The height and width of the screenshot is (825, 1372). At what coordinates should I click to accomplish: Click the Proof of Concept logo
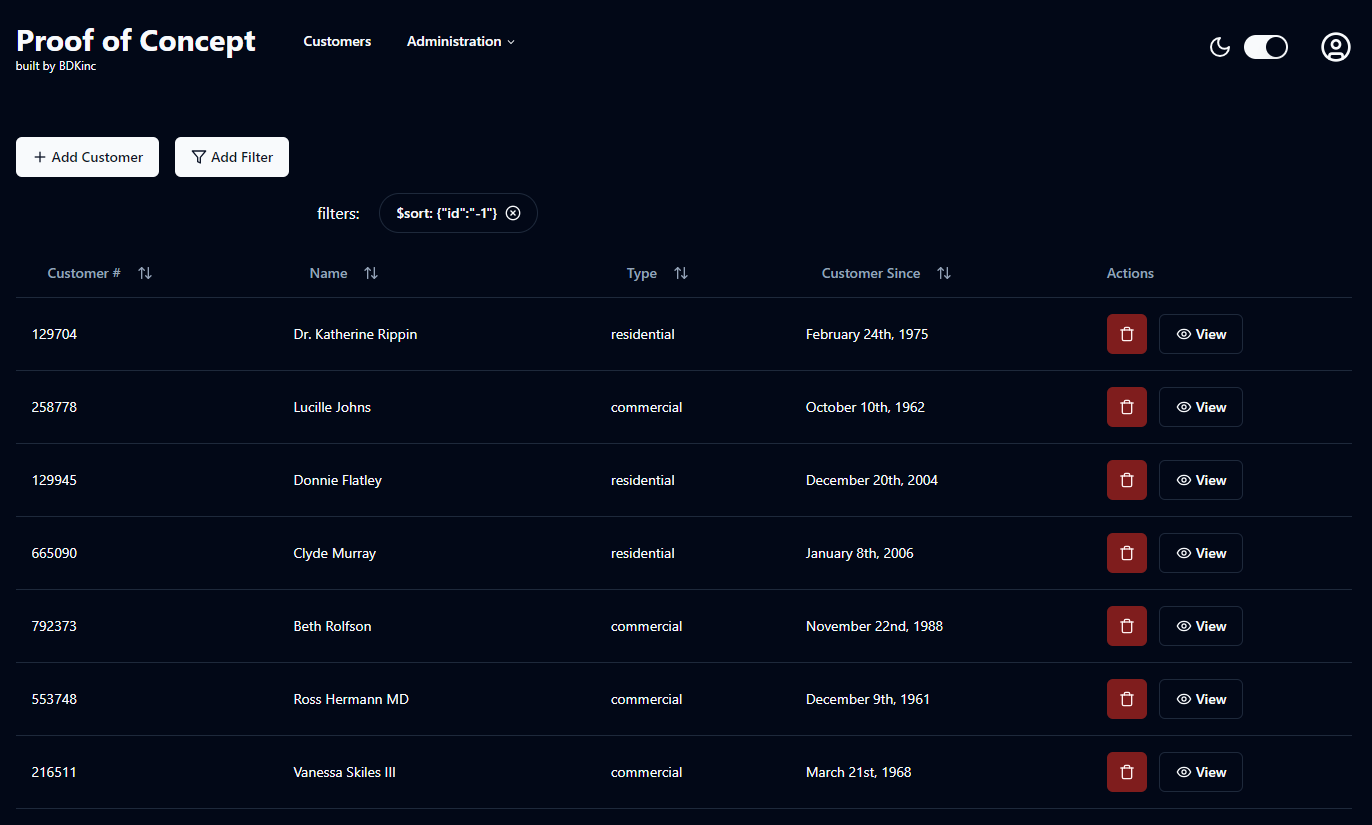[x=136, y=41]
